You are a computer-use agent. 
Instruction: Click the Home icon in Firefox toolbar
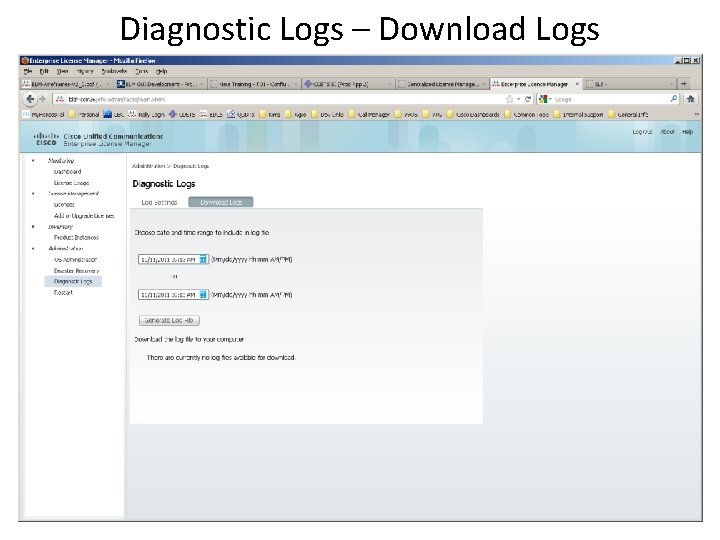[x=690, y=99]
